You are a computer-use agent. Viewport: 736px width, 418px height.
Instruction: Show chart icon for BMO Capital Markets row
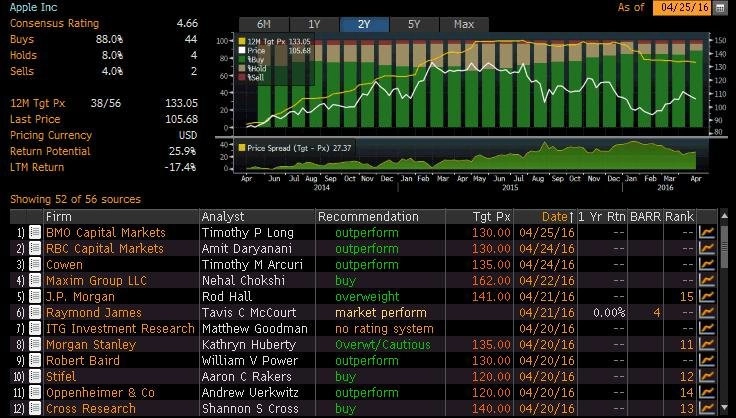coord(706,232)
